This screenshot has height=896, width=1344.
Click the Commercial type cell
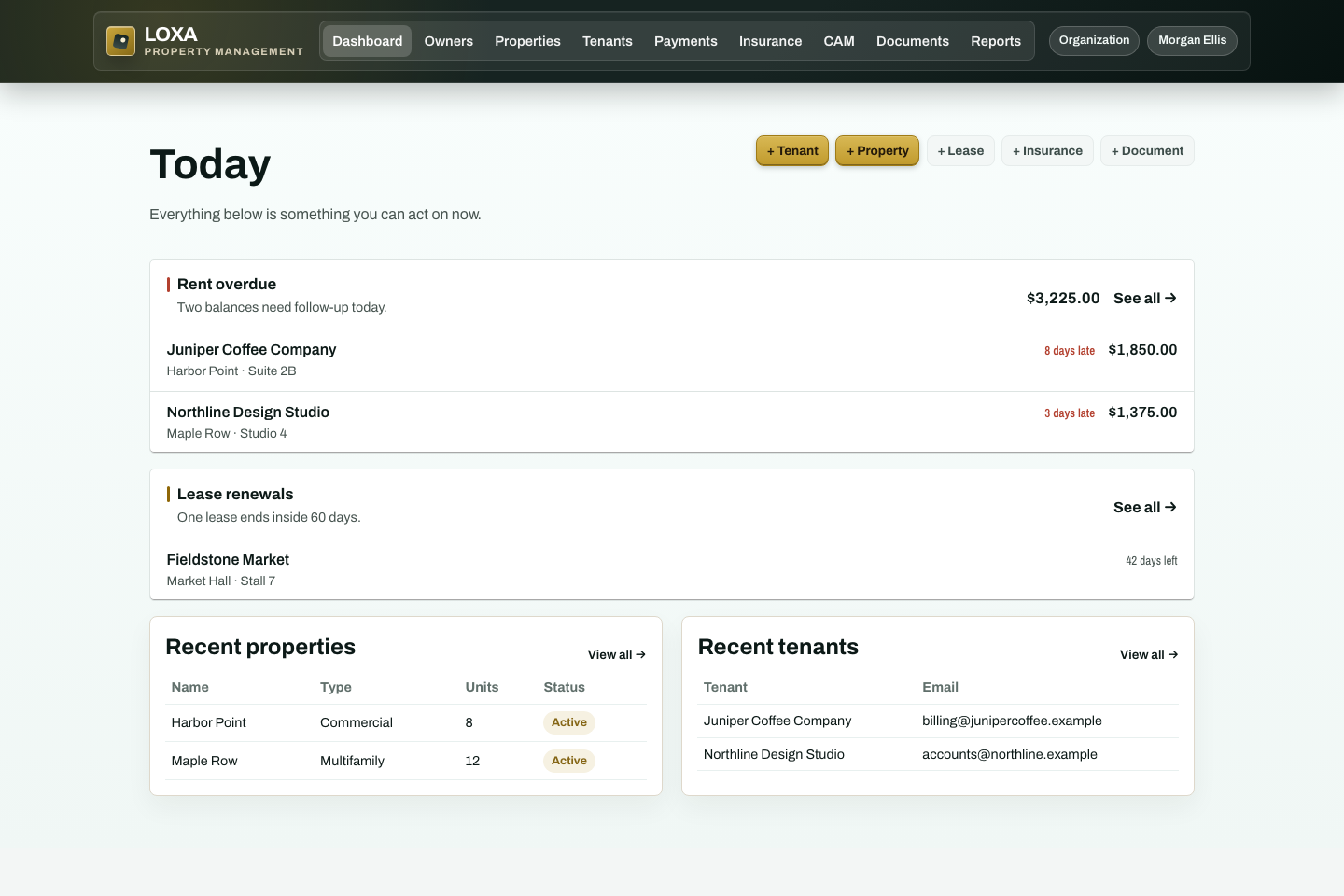357,722
